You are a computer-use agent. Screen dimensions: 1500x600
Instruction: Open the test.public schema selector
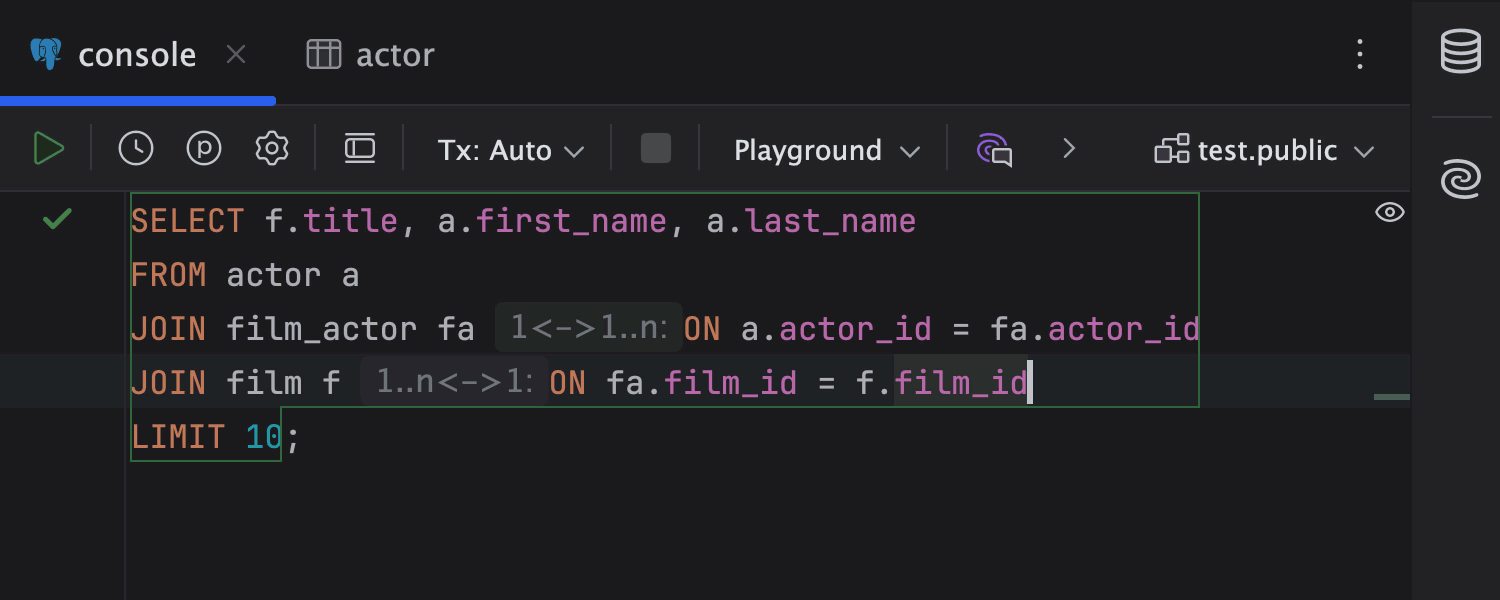point(1265,151)
